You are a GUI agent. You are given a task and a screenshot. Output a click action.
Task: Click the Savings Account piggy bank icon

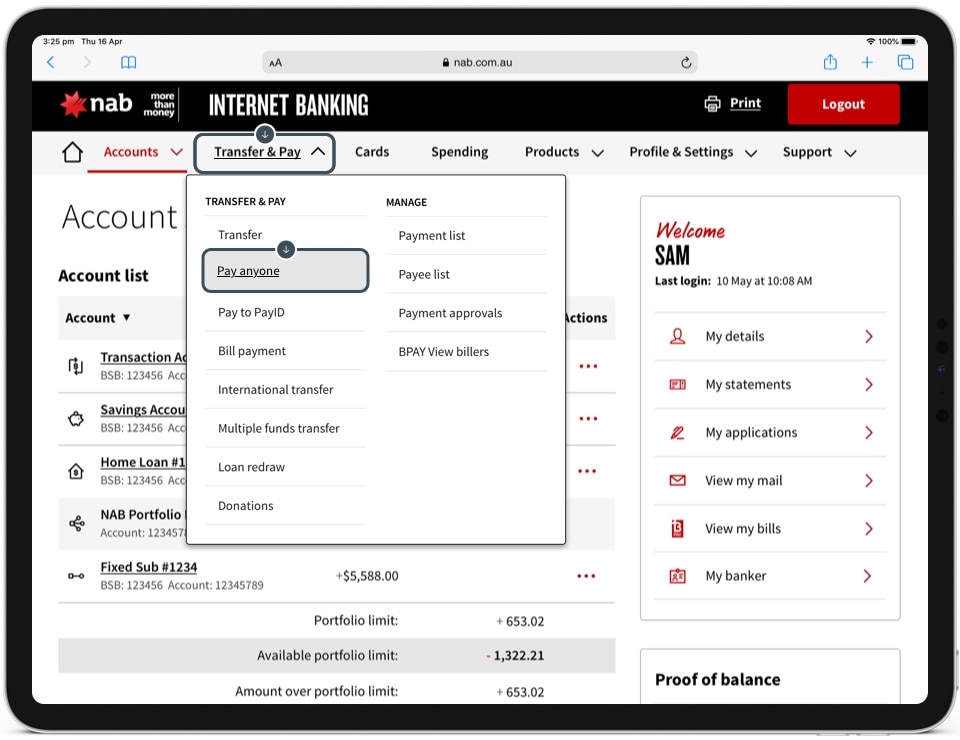coord(76,419)
